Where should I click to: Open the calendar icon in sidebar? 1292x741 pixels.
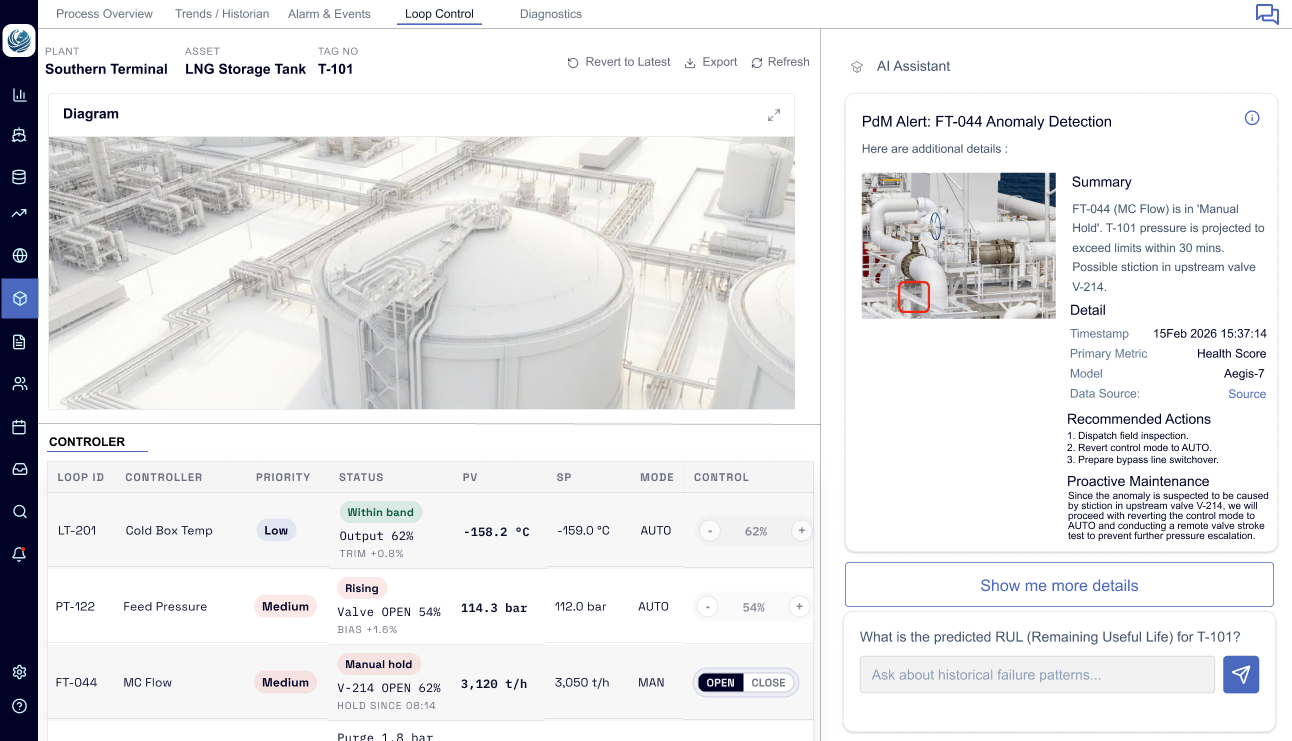[19, 427]
